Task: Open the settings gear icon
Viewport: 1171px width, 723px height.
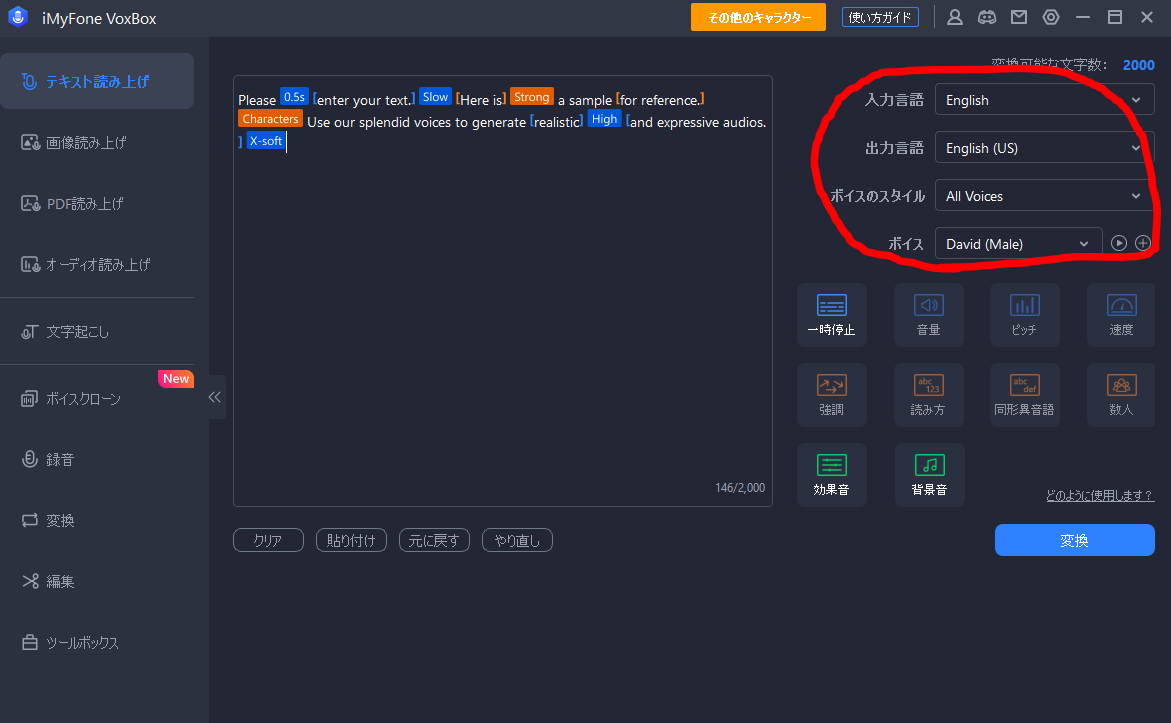Action: coord(1051,17)
